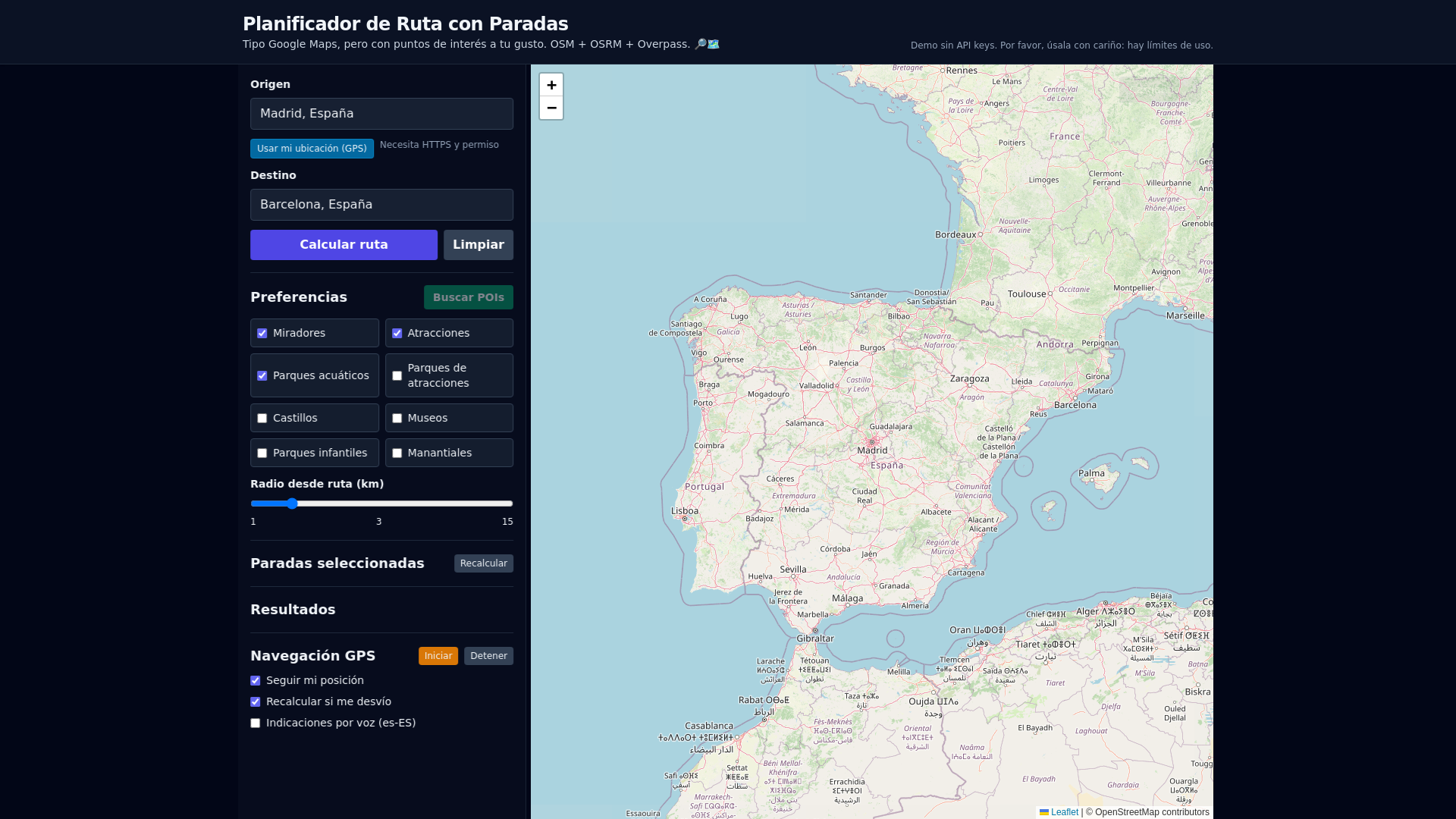1456x819 pixels.
Task: Enable the Castillos checkbox
Action: 262,419
